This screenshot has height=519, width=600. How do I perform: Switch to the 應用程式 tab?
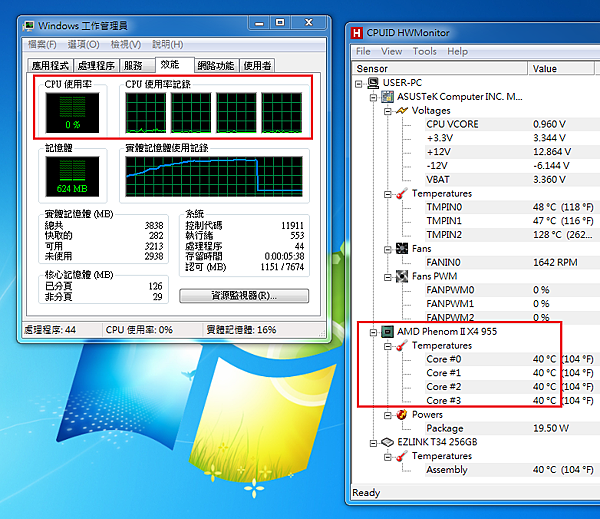click(50, 66)
